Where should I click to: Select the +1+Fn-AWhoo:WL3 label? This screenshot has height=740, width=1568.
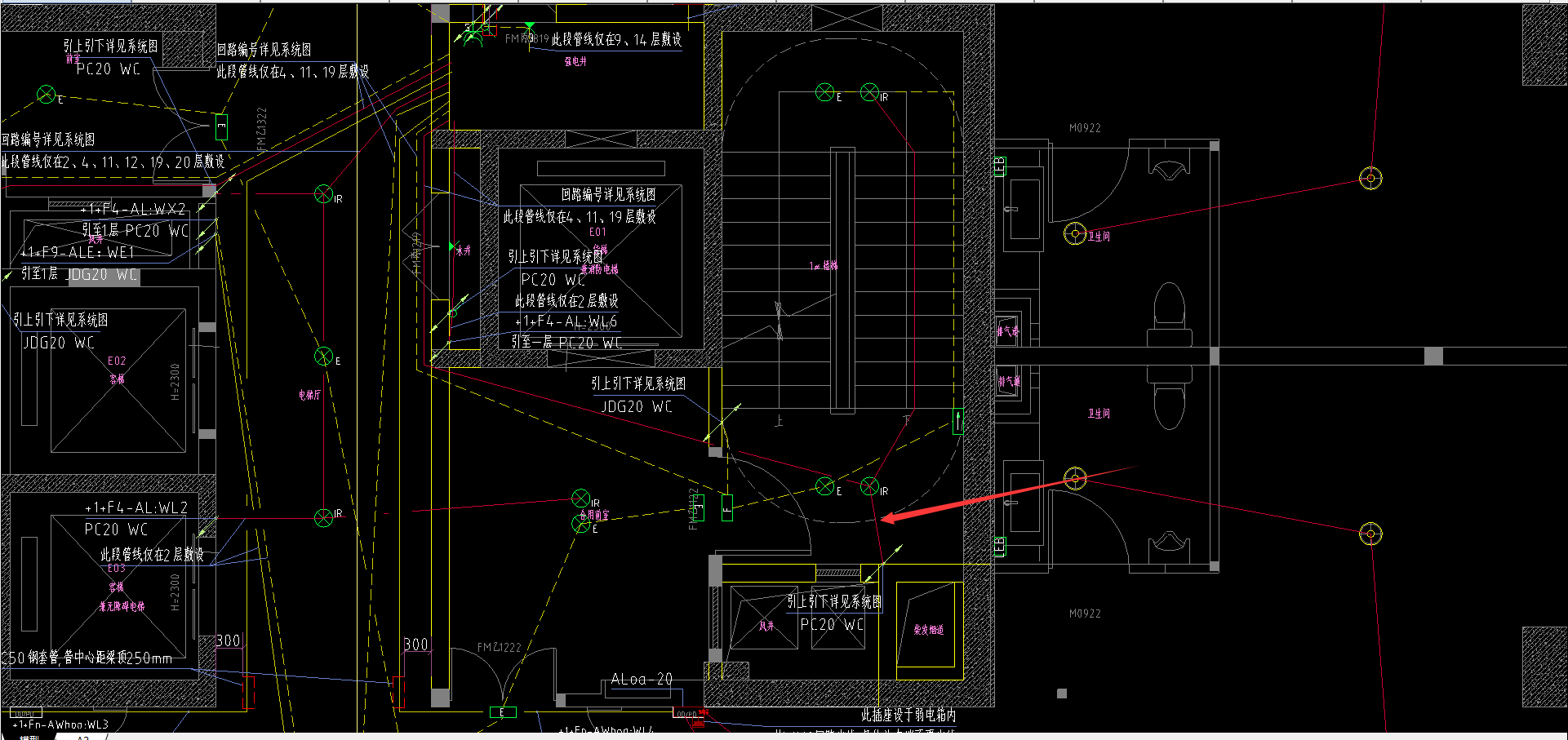60,724
